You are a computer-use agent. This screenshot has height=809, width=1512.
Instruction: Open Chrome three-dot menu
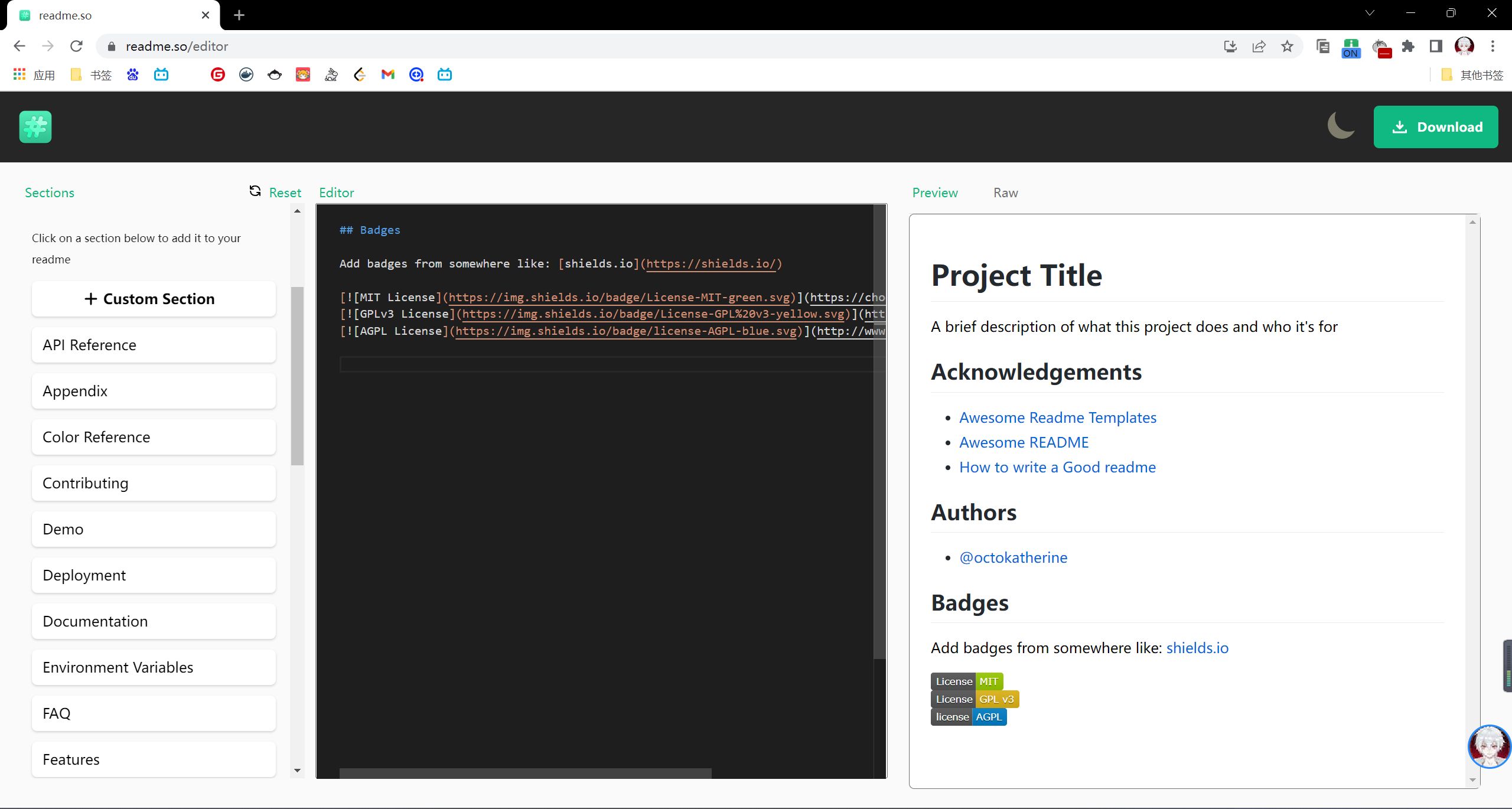click(x=1493, y=46)
